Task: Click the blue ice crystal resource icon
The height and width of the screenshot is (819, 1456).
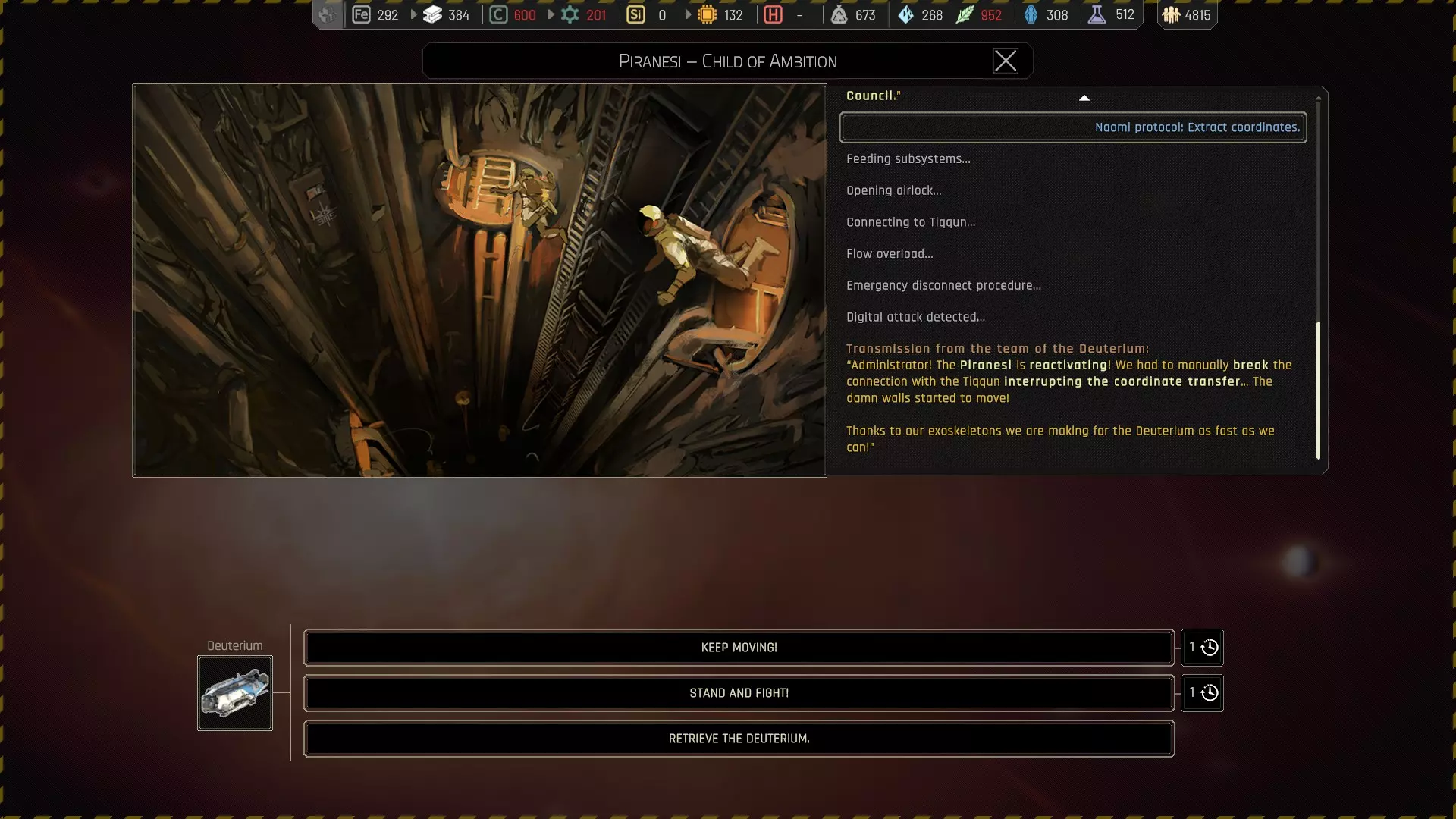Action: pyautogui.click(x=905, y=14)
